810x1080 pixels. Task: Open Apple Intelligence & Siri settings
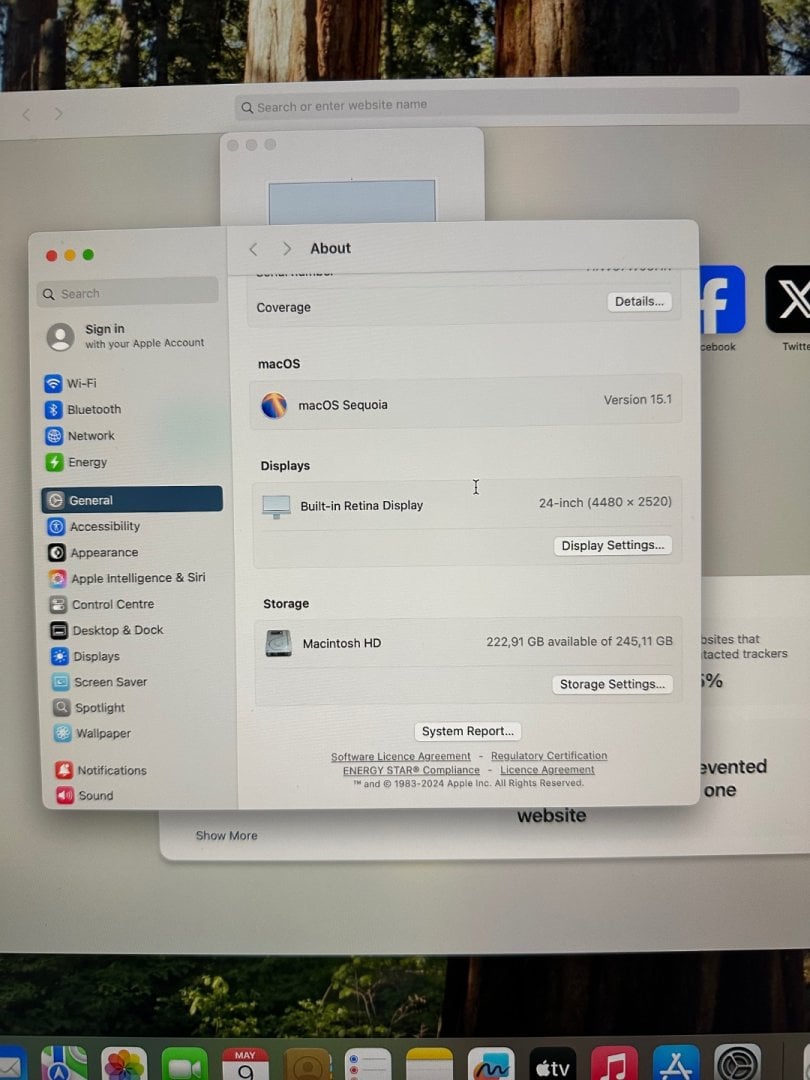(x=127, y=578)
